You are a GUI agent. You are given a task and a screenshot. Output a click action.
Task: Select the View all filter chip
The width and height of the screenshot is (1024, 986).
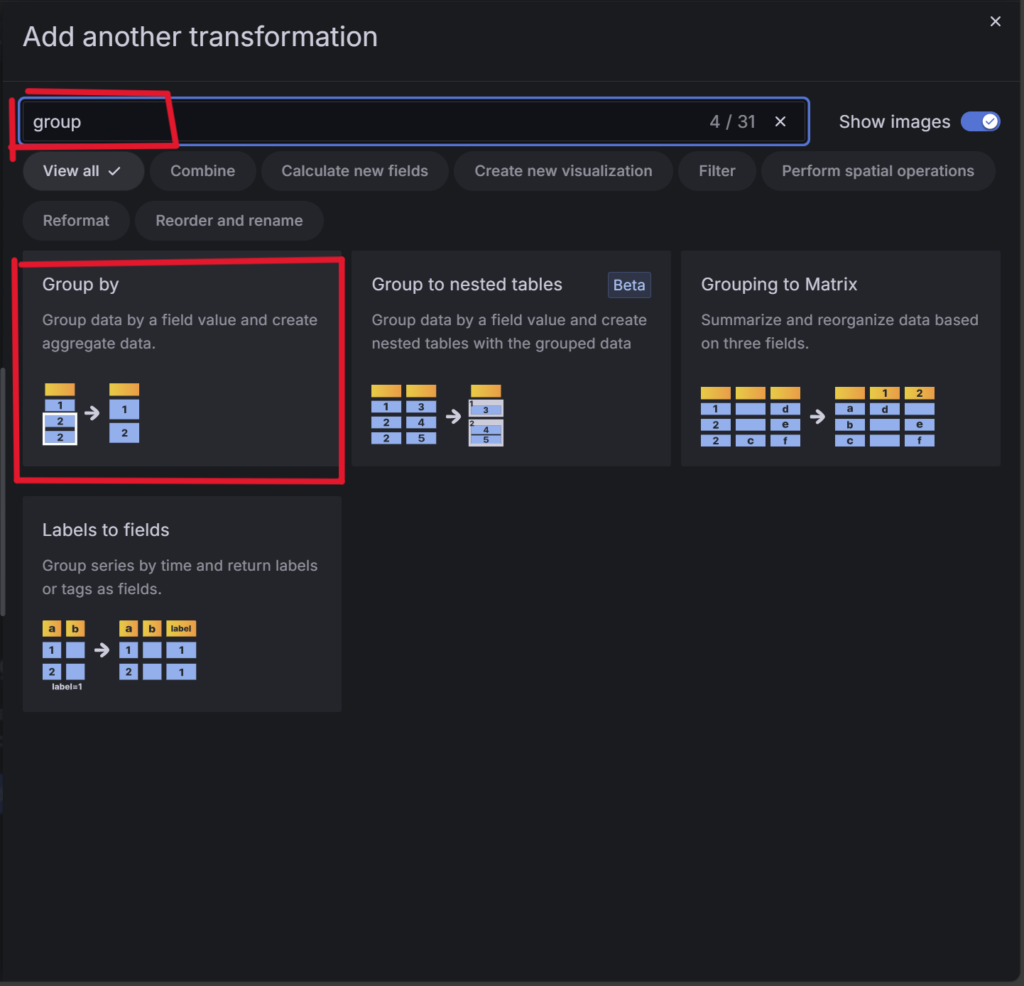[83, 171]
